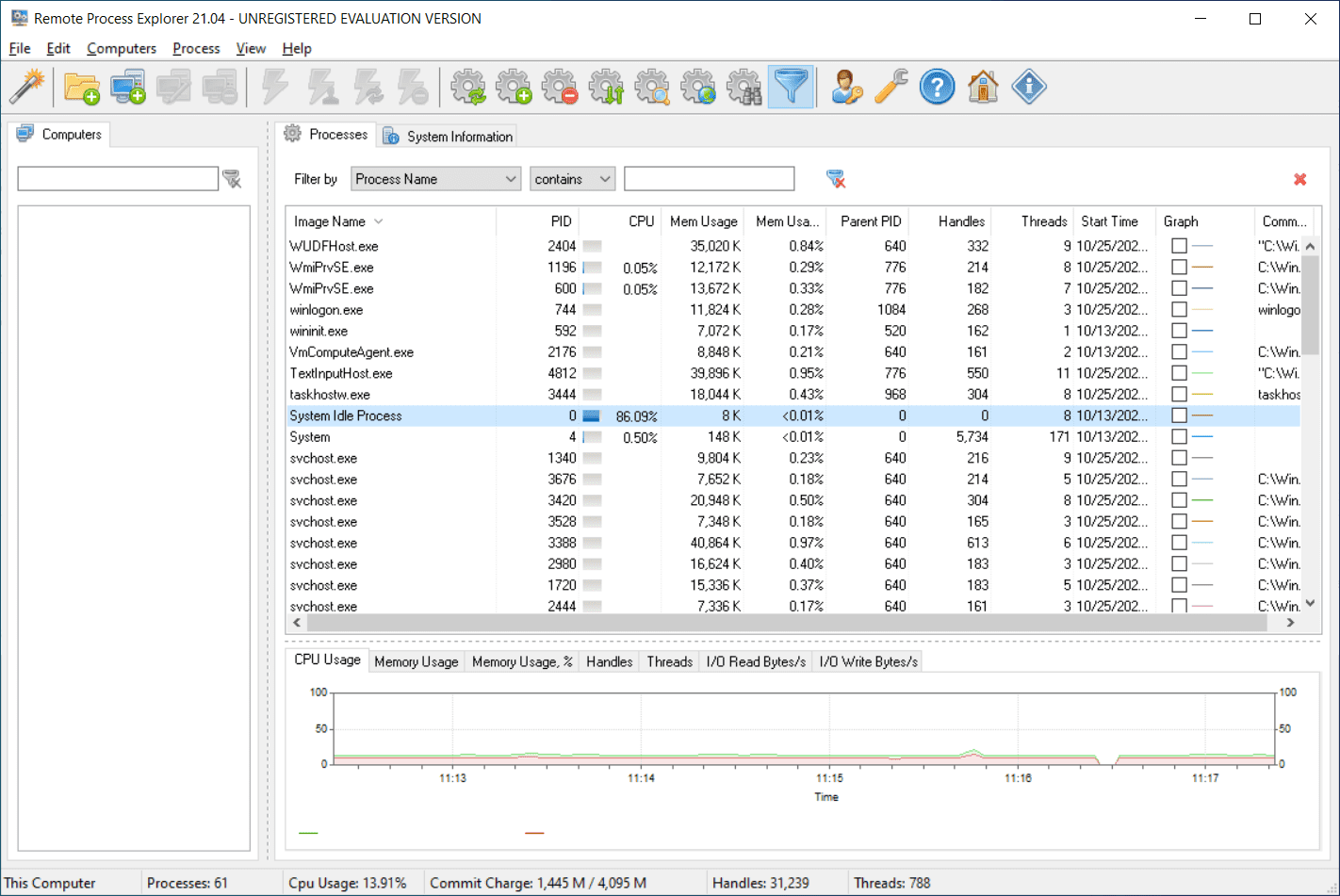Screen dimensions: 1340x896
Task: Click the add folder toolbar icon
Action: point(82,87)
